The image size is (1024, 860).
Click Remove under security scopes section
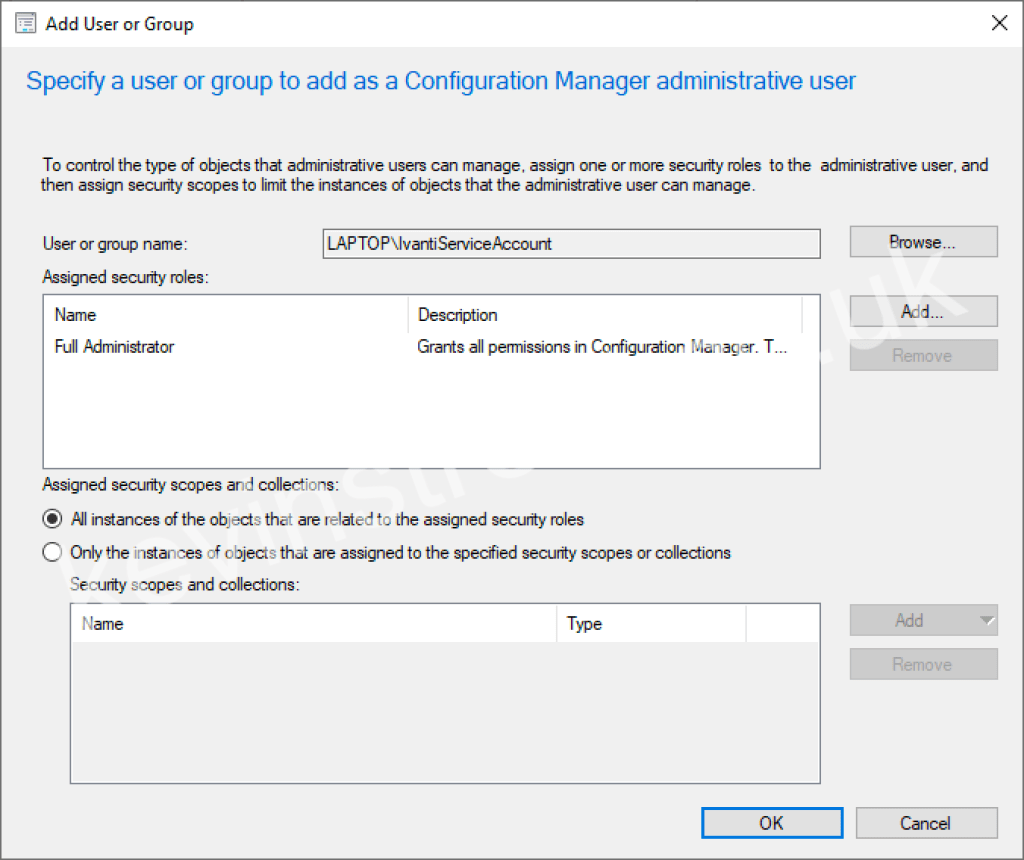click(922, 663)
